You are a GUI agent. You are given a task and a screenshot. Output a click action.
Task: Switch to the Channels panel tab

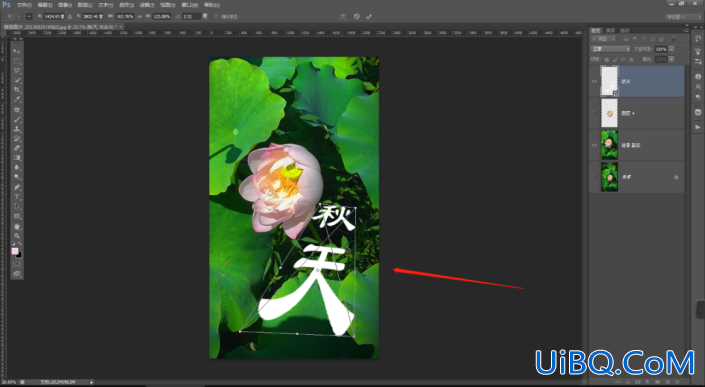pos(610,31)
